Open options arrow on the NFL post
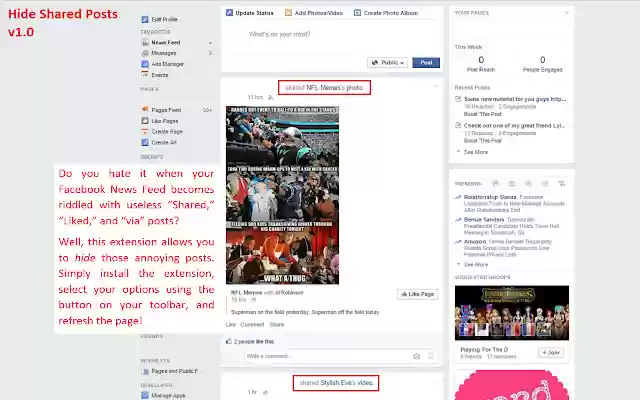640x400 pixels. pyautogui.click(x=436, y=86)
